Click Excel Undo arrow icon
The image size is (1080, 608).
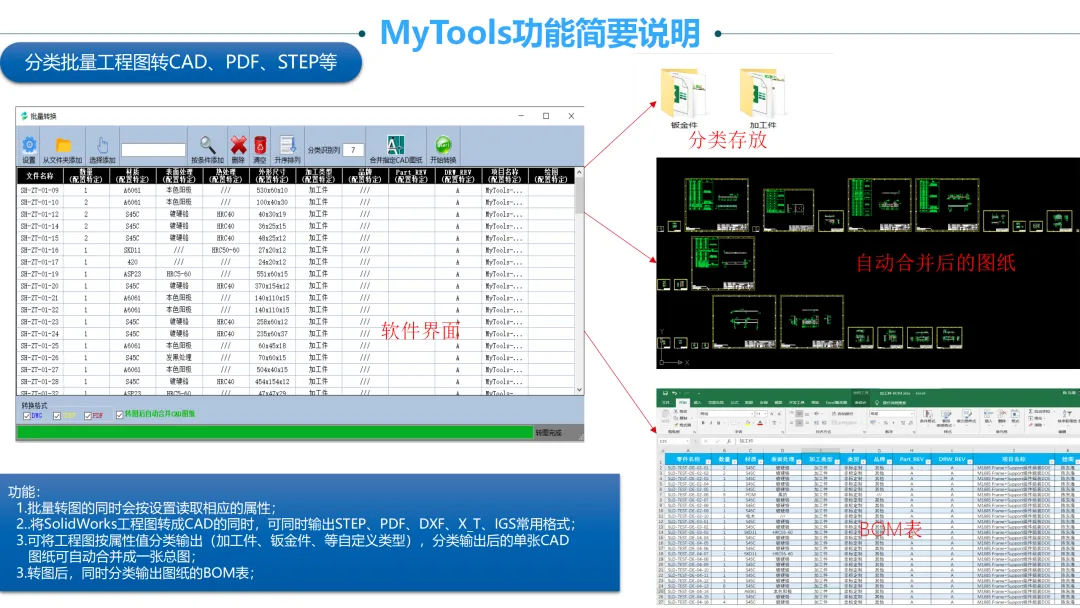674,393
